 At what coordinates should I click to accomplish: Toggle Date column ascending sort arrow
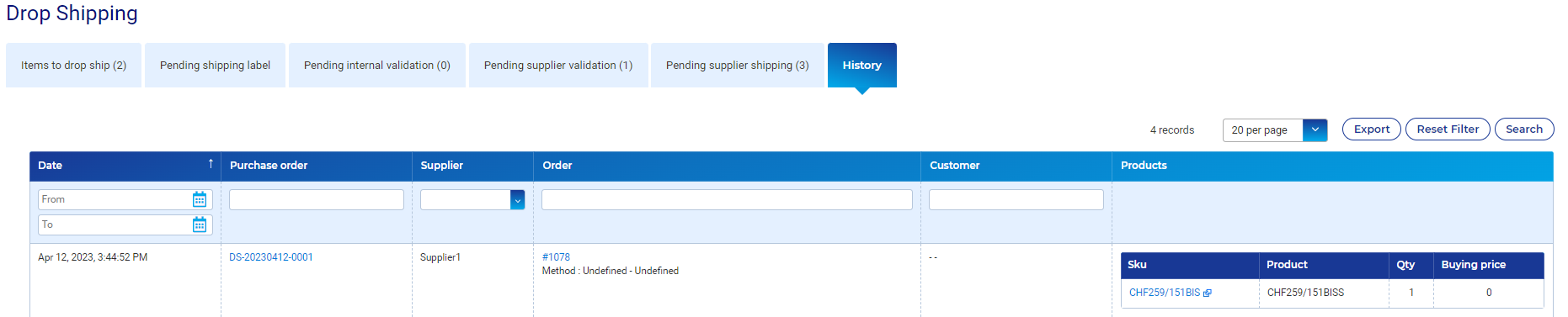point(211,164)
